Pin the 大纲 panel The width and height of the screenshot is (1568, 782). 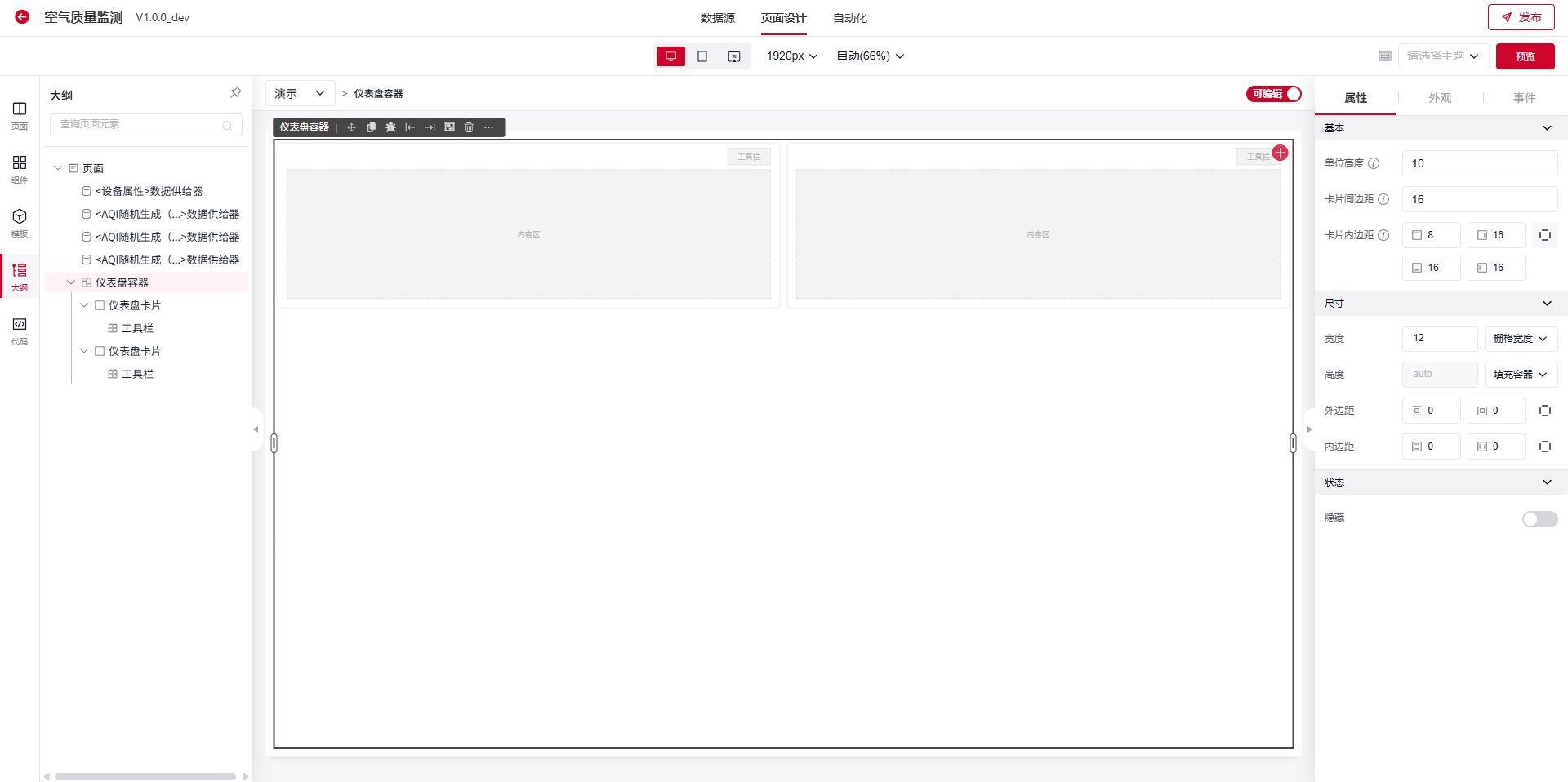click(x=235, y=93)
